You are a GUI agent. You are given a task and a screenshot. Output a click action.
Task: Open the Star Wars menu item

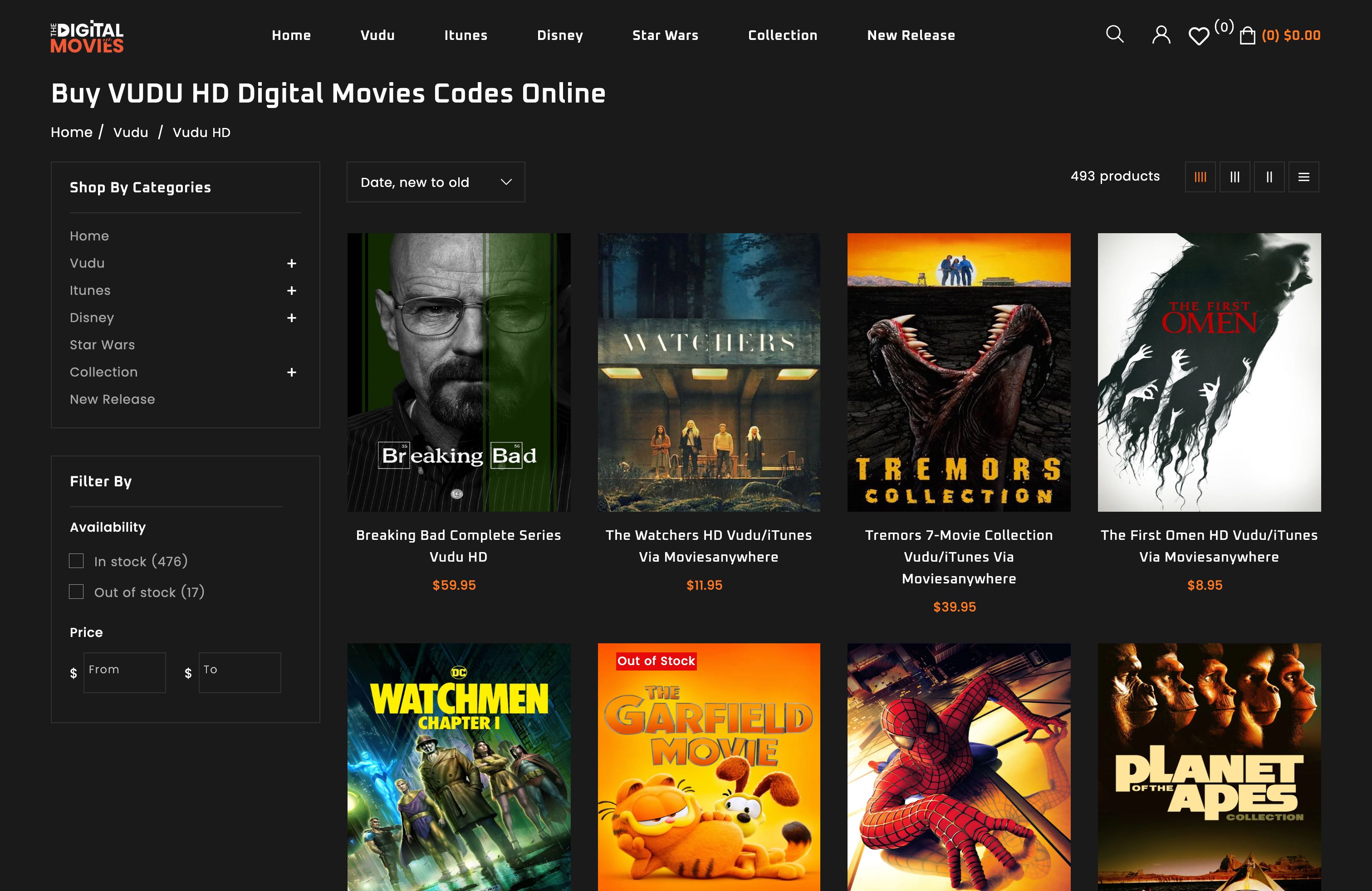(665, 35)
